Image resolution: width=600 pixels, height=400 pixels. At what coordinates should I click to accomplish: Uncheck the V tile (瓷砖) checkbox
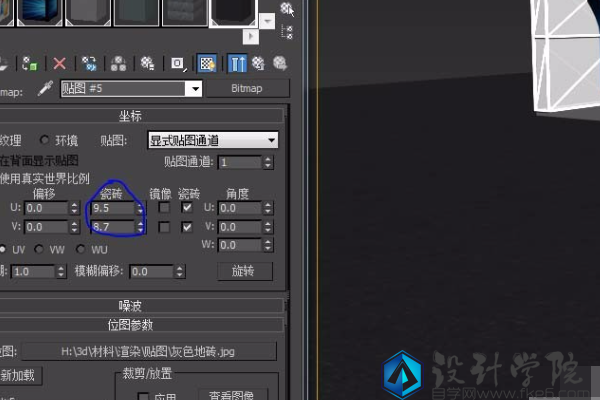(x=187, y=227)
